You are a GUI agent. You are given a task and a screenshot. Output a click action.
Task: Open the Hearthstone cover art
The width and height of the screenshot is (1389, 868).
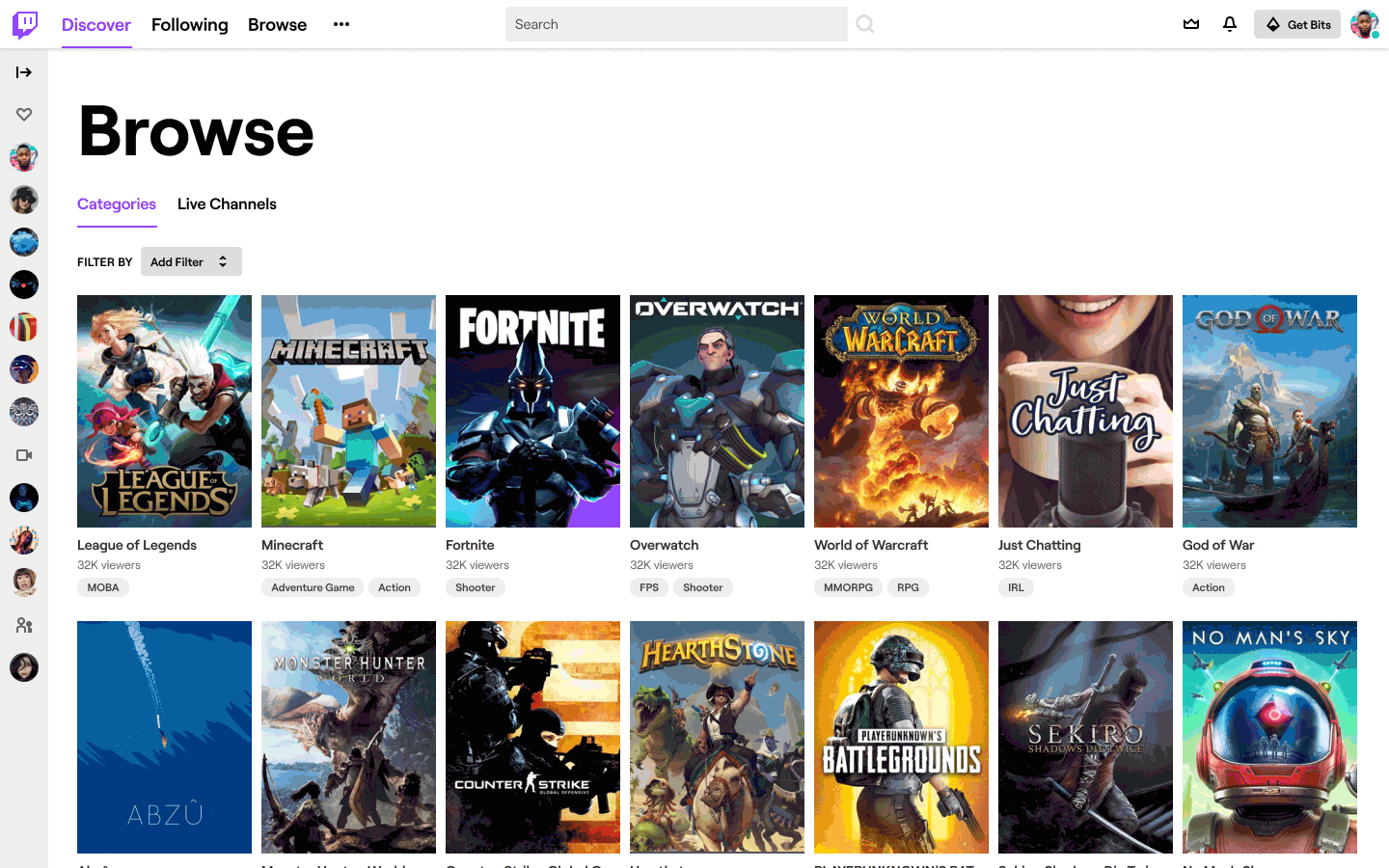coord(717,738)
